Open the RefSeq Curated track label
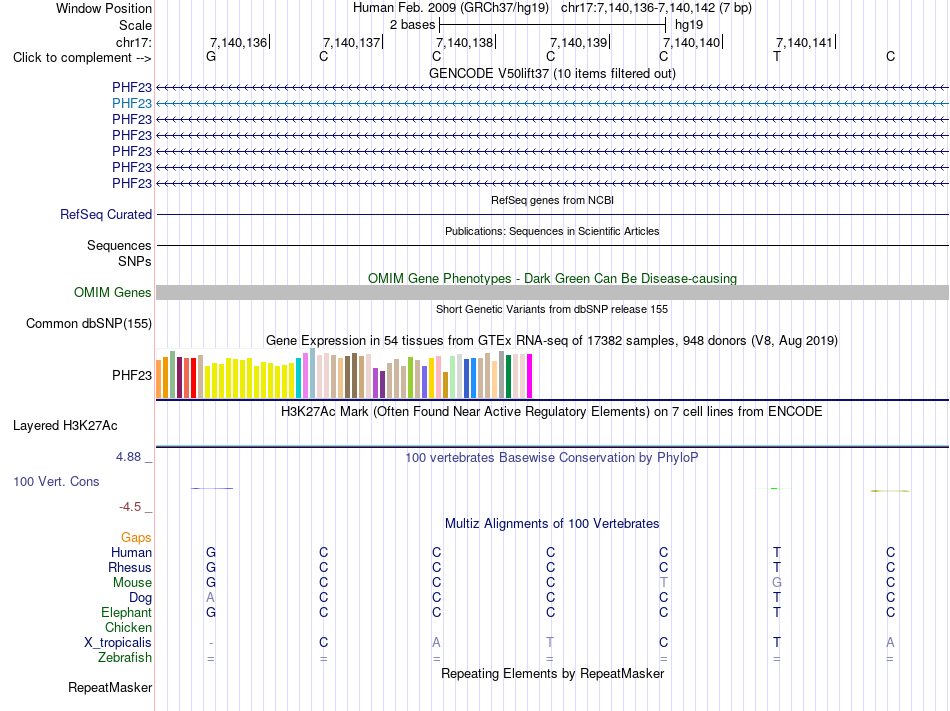Viewport: 950px width, 711px height. click(x=106, y=214)
